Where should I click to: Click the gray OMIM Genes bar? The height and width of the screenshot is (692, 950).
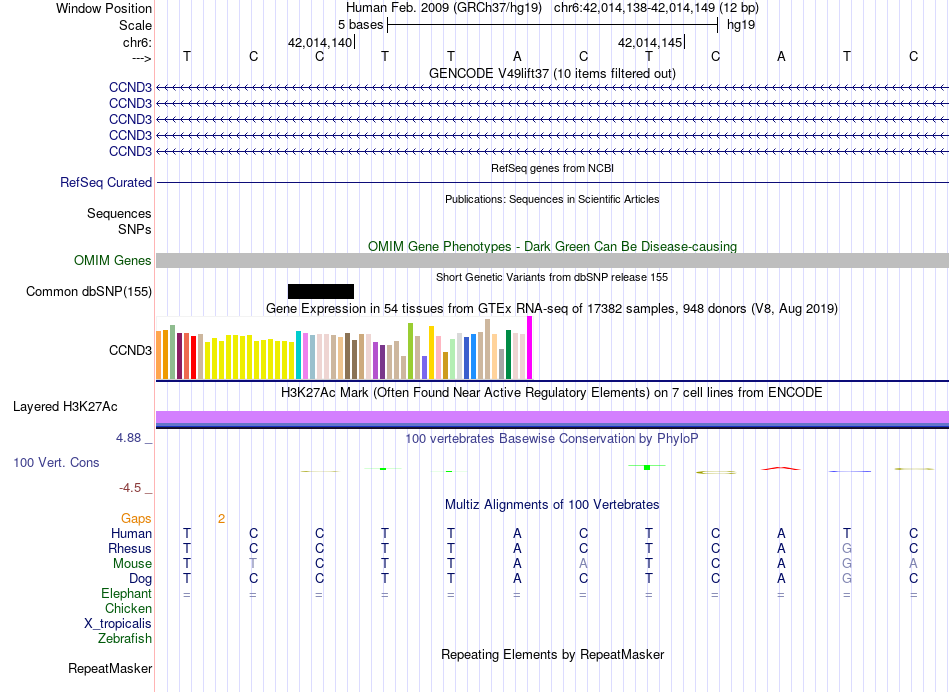point(552,261)
